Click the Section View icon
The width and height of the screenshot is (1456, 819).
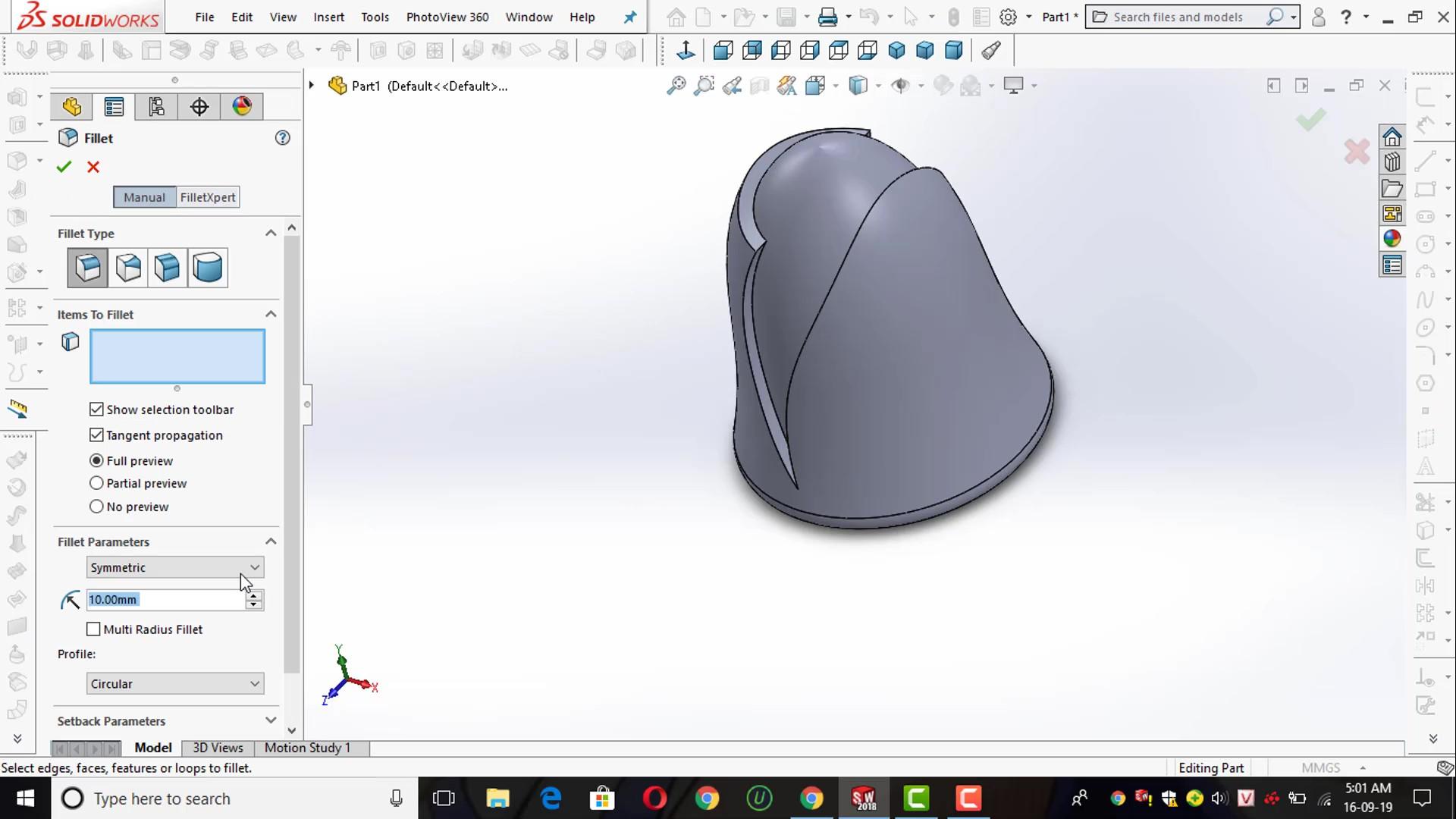coord(760,86)
